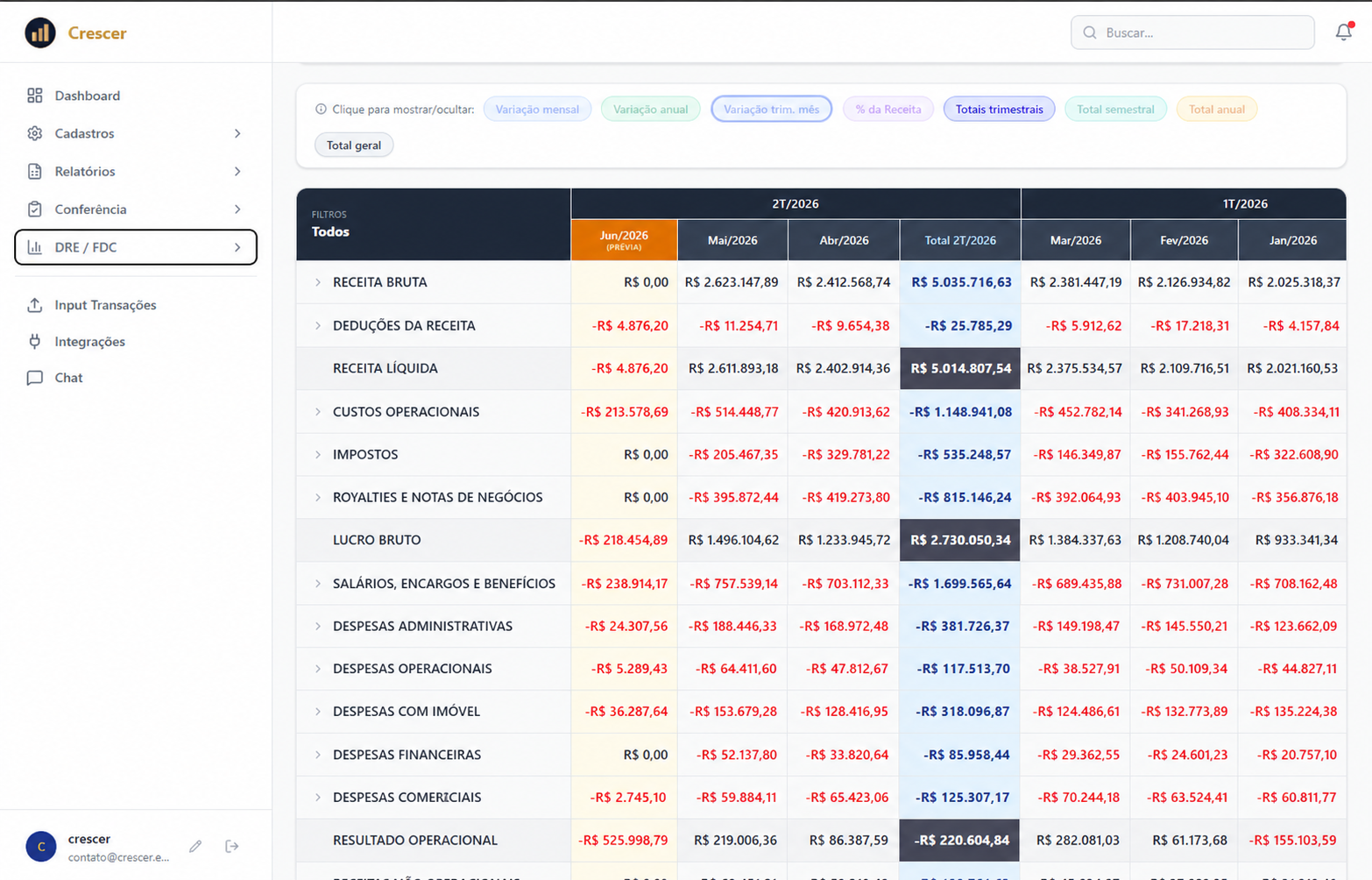
Task: Open the notifications bell
Action: click(x=1343, y=32)
